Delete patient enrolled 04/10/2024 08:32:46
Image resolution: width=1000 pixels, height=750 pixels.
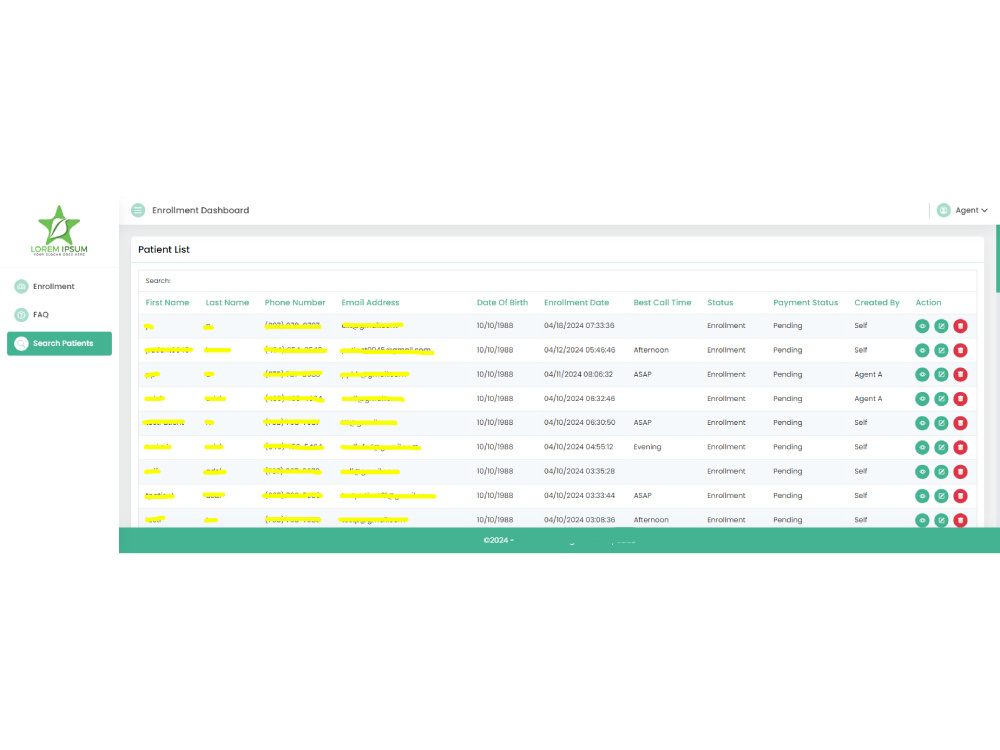pos(960,399)
